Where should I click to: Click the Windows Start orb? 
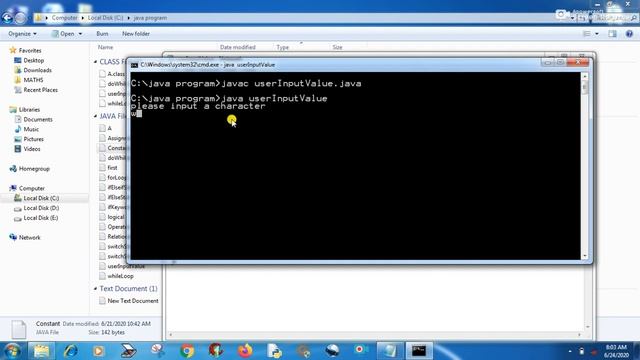[x=12, y=351]
